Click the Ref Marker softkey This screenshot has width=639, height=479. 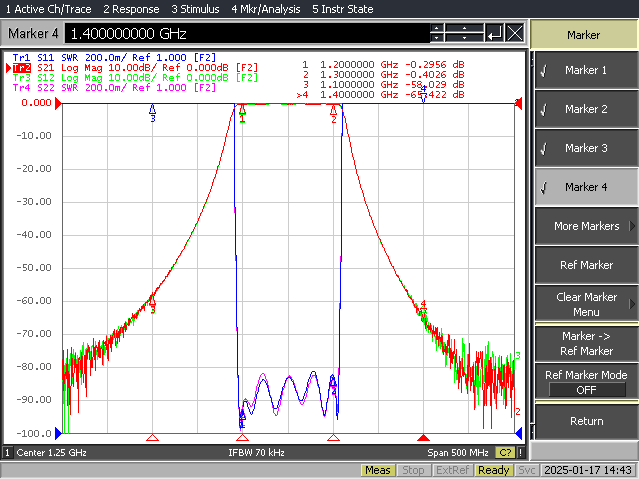(x=586, y=265)
